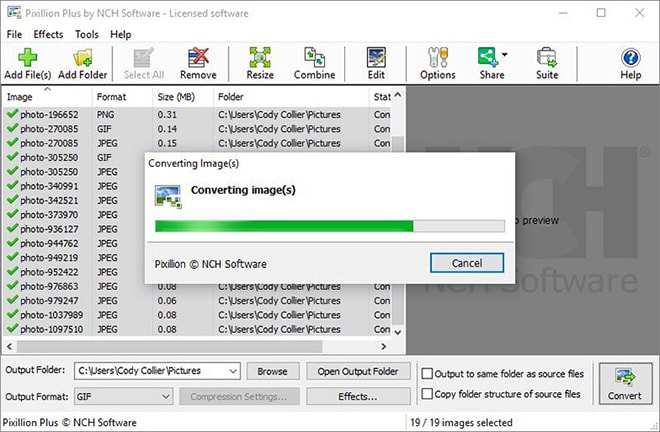Click the horizontal scrollbar thumb of file list
This screenshot has width=660, height=432.
coord(170,347)
